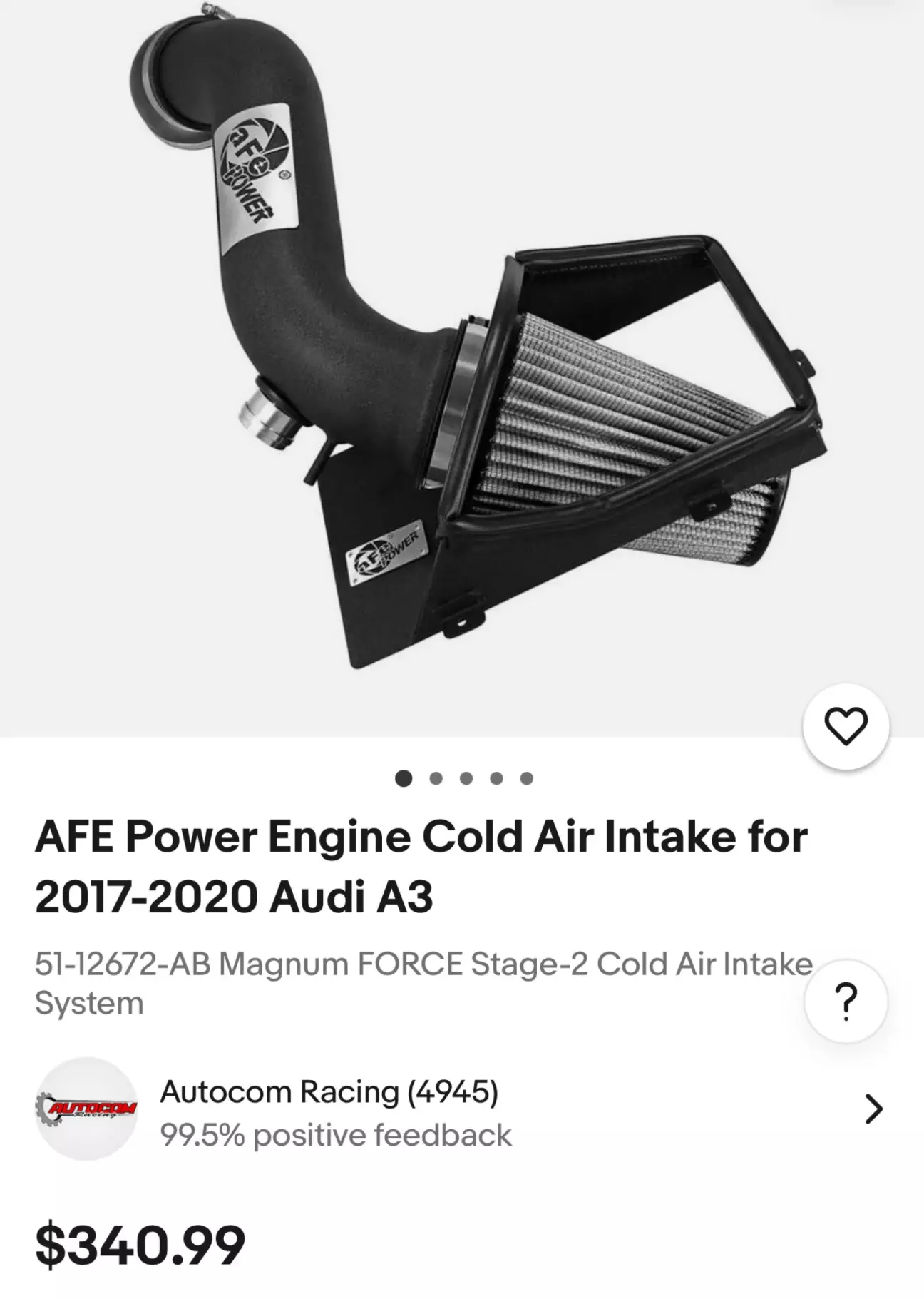Tap the 51-12672-AB Magnum FORCE subtitle

pyautogui.click(x=423, y=983)
